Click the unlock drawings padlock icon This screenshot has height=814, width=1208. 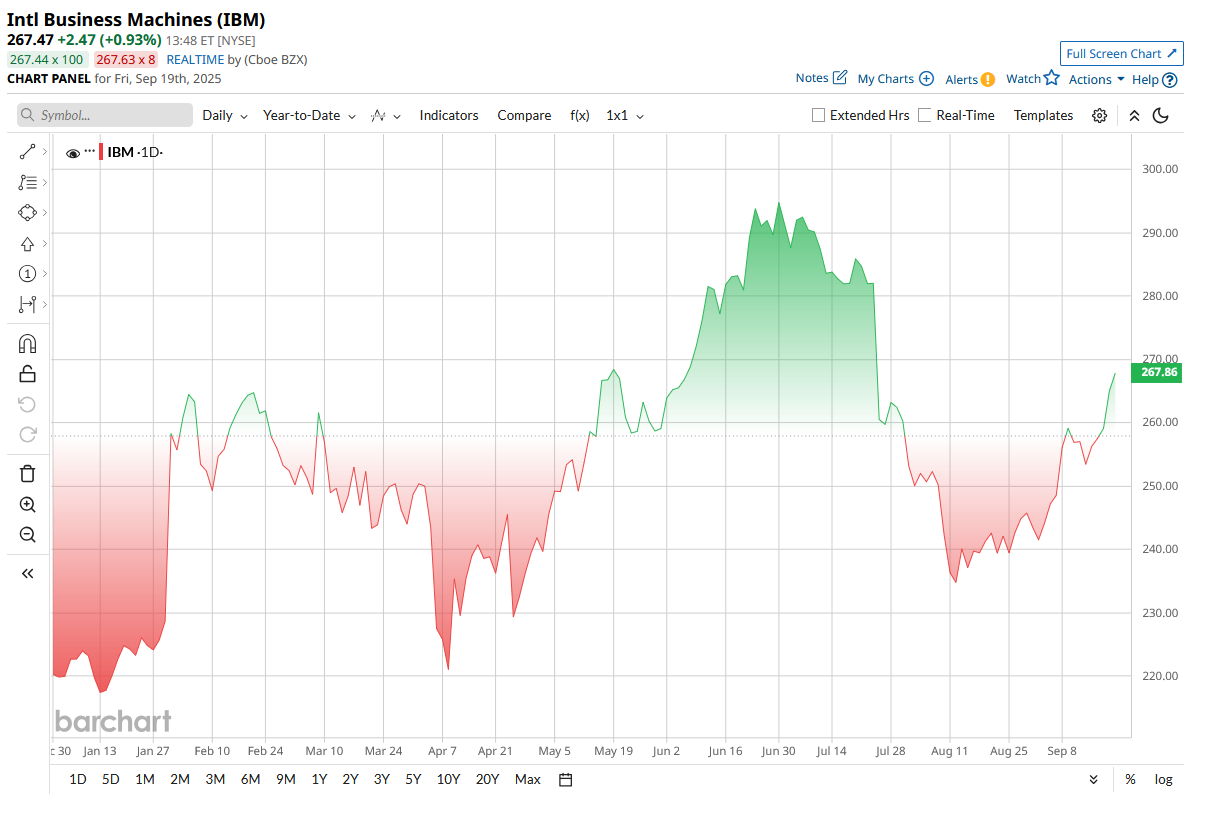click(27, 374)
